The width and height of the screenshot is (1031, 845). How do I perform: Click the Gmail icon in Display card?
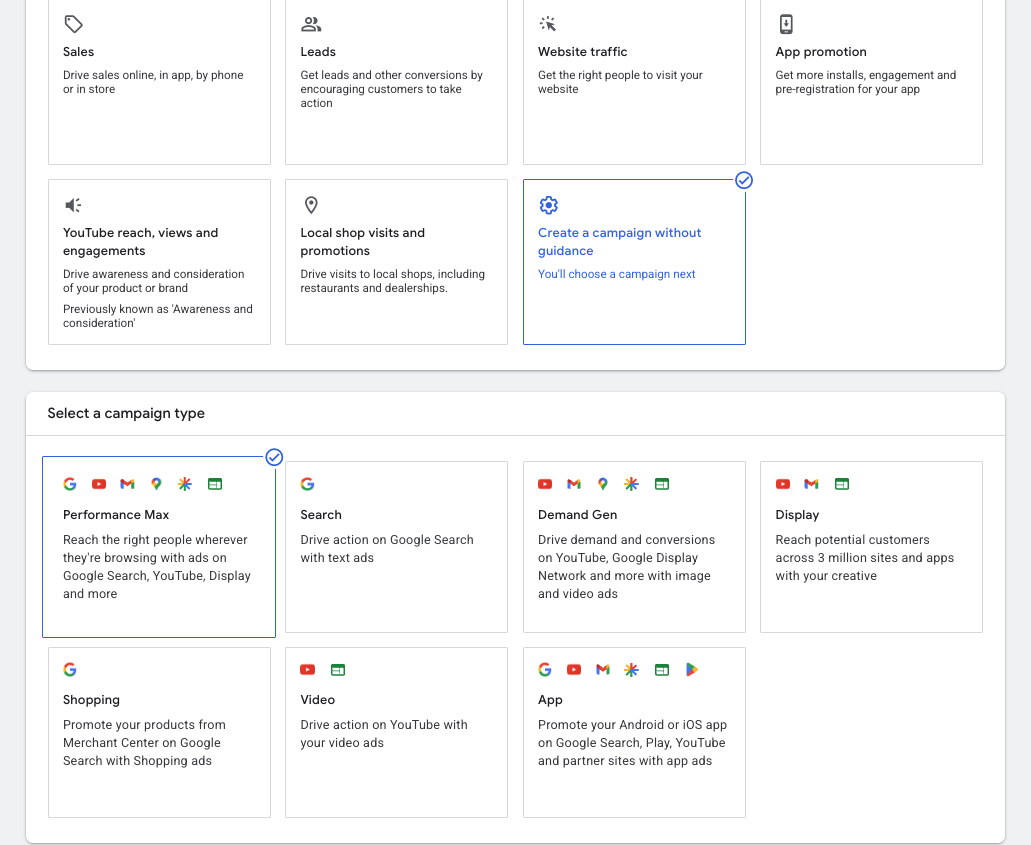pyautogui.click(x=811, y=484)
